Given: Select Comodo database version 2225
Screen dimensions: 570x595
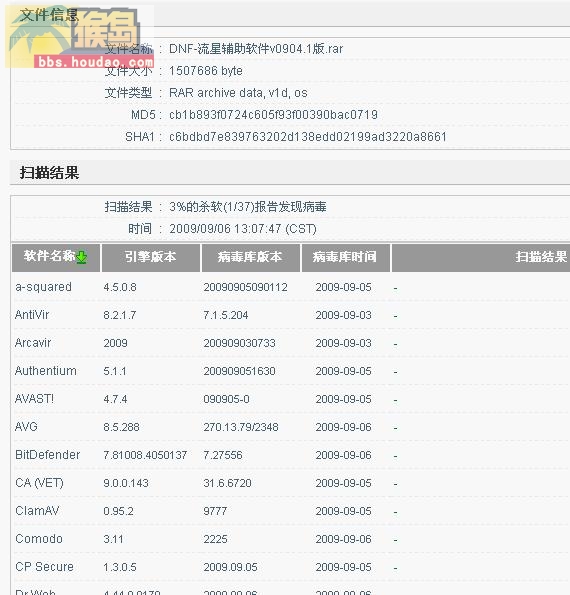Looking at the screenshot, I should click(x=216, y=539).
